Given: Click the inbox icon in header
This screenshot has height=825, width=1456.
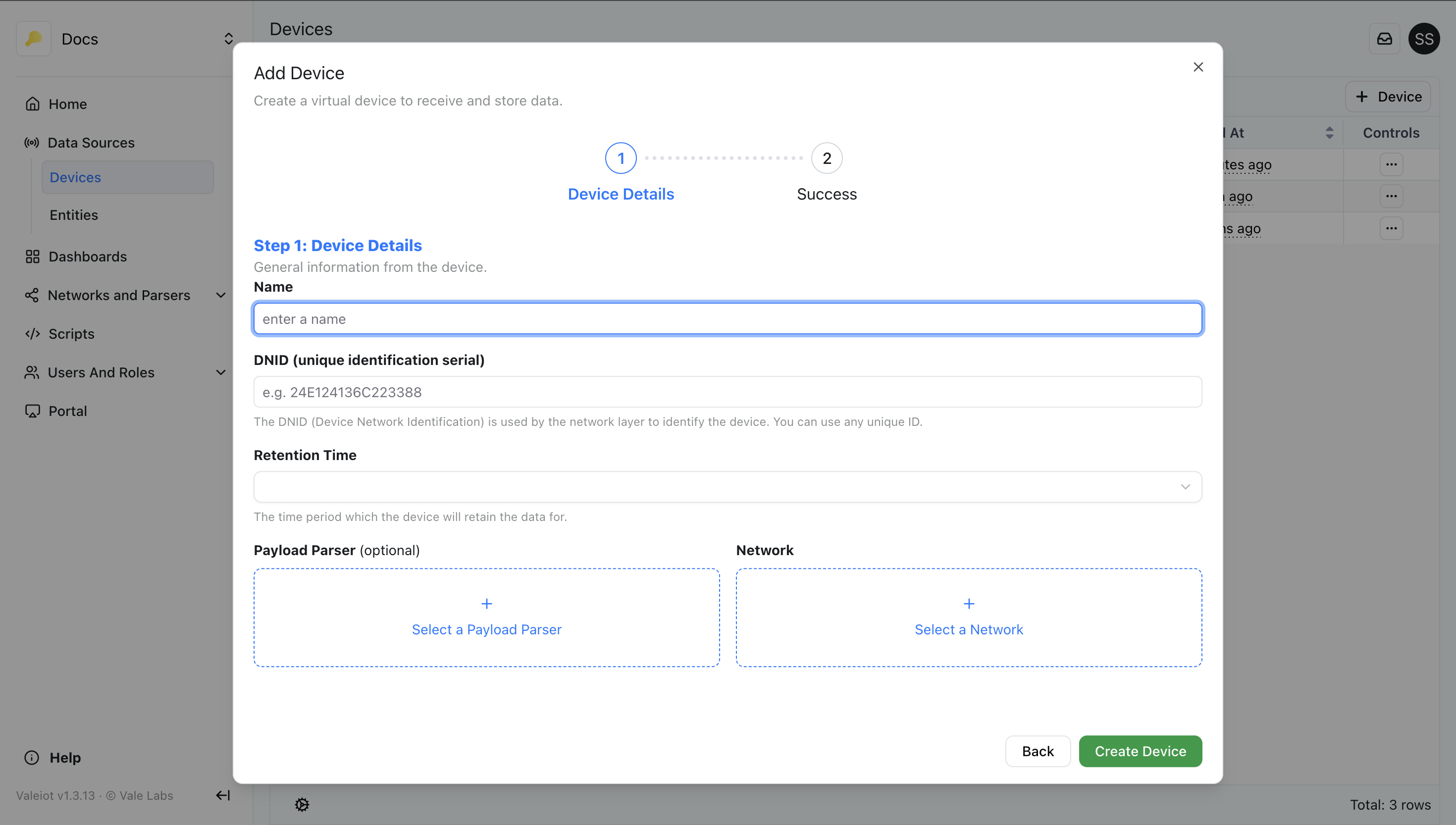Looking at the screenshot, I should tap(1384, 39).
